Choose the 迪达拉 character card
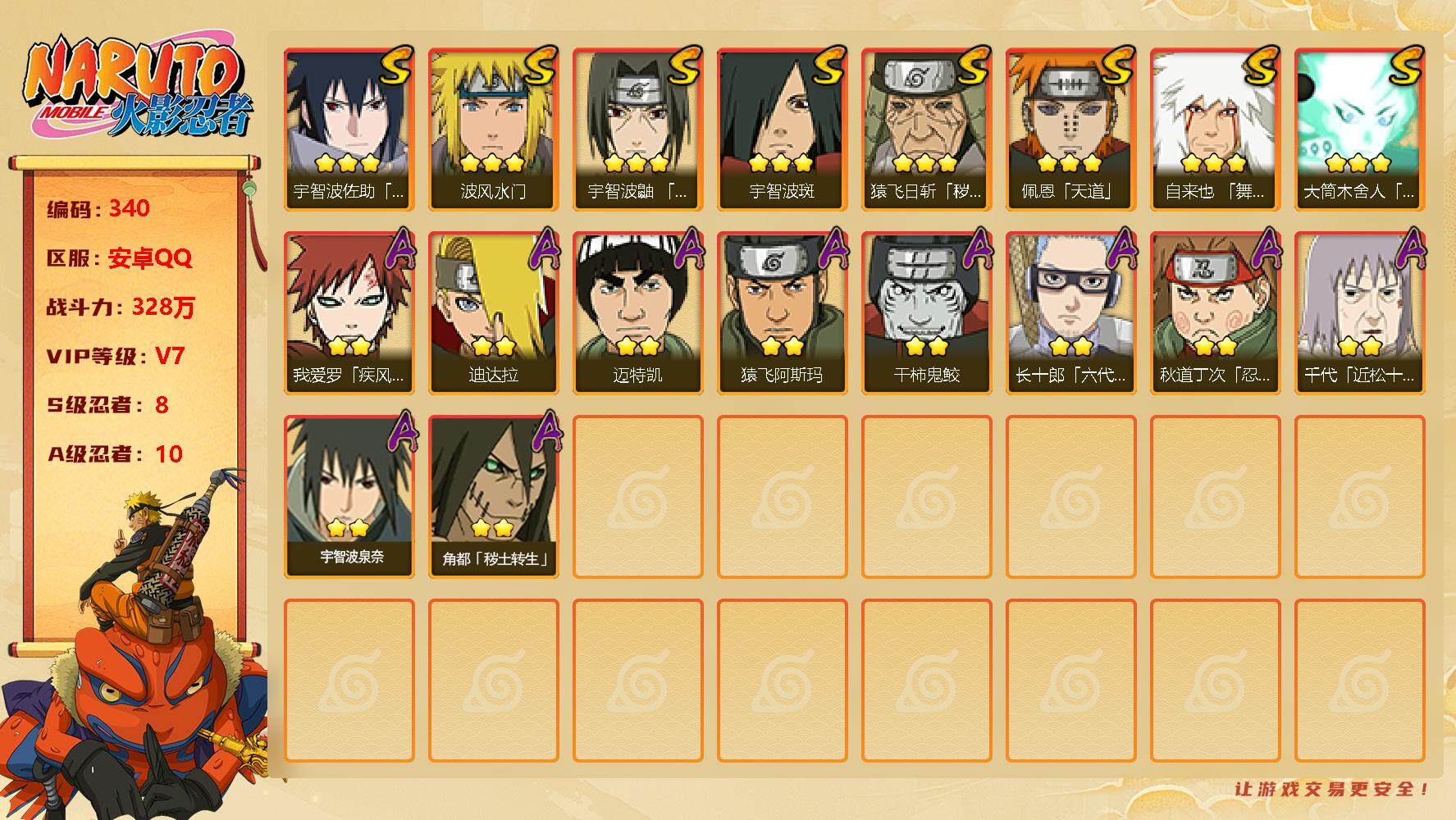The width and height of the screenshot is (1456, 820). click(493, 313)
